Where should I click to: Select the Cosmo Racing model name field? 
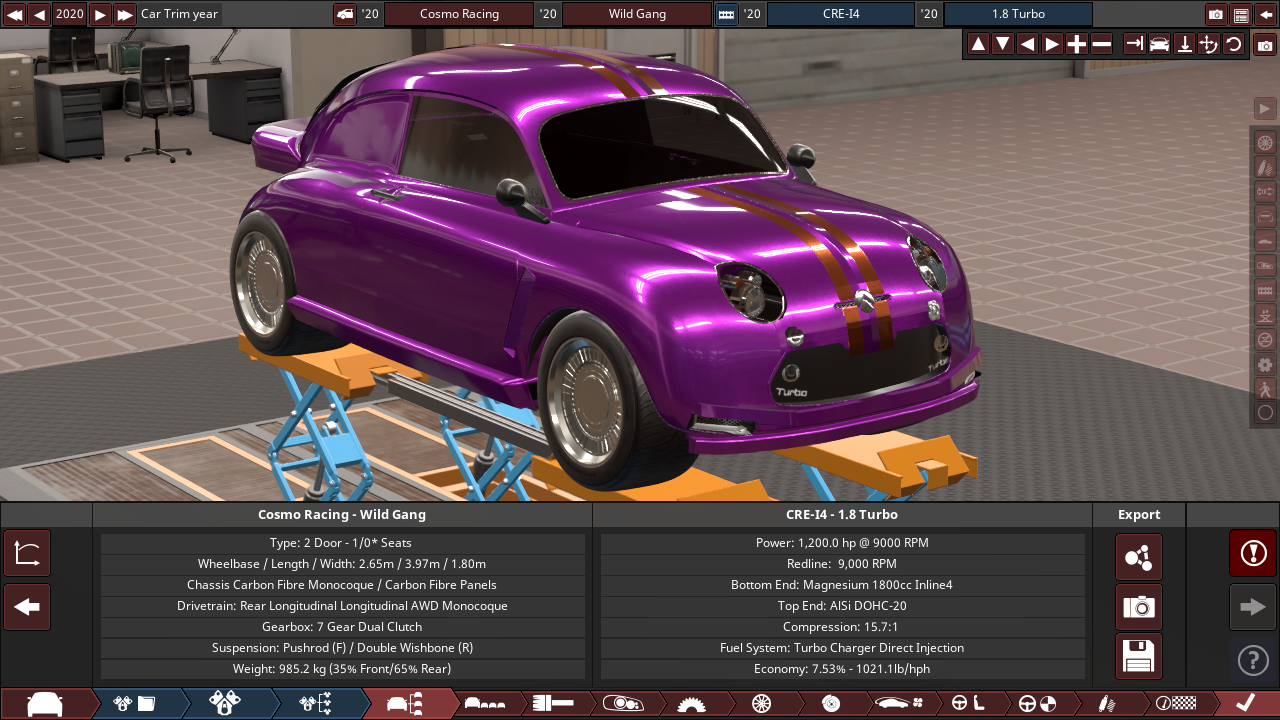pyautogui.click(x=459, y=14)
